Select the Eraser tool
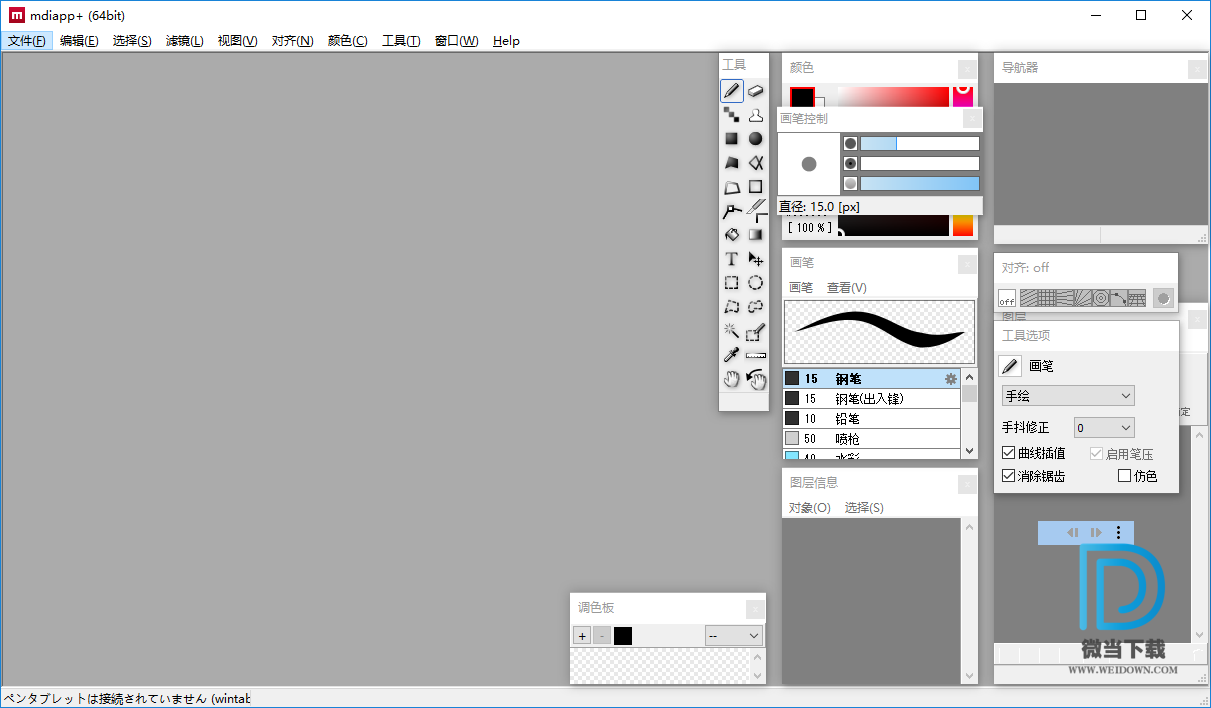The image size is (1211, 708). click(756, 91)
